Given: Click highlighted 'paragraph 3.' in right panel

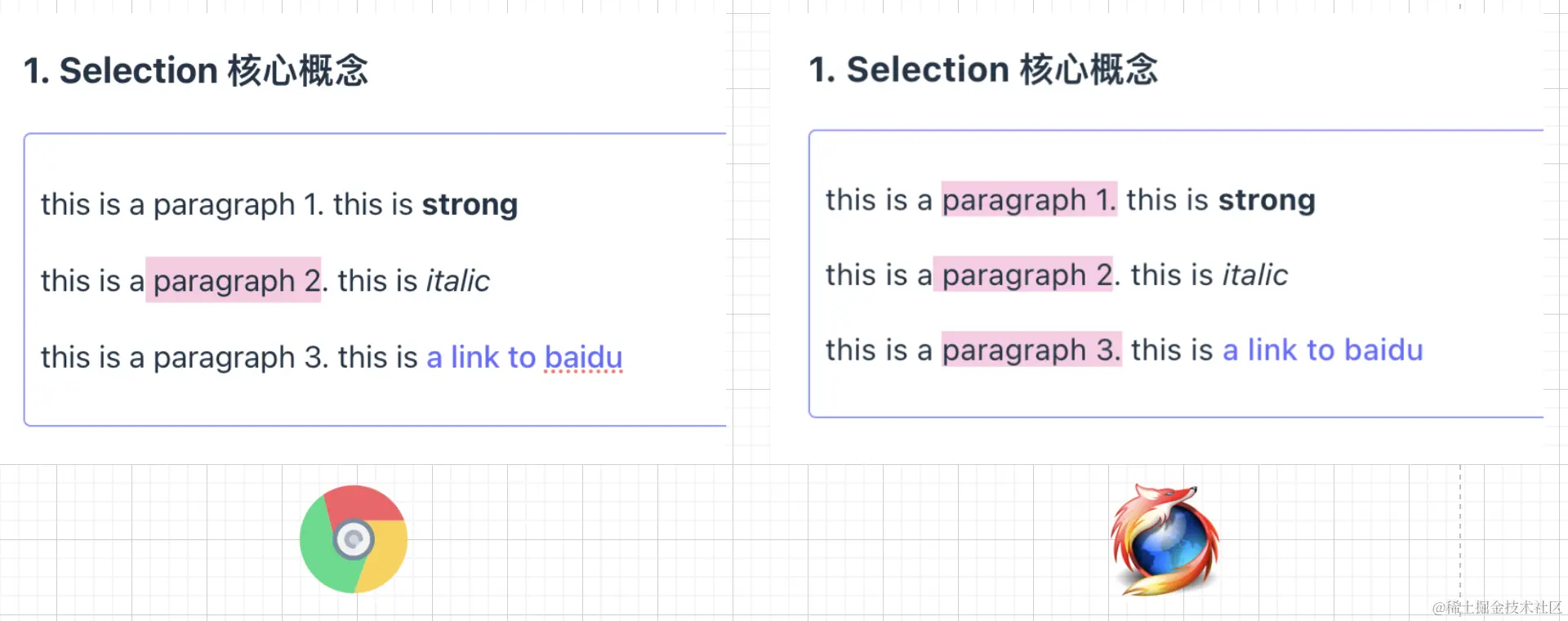Looking at the screenshot, I should [1031, 350].
